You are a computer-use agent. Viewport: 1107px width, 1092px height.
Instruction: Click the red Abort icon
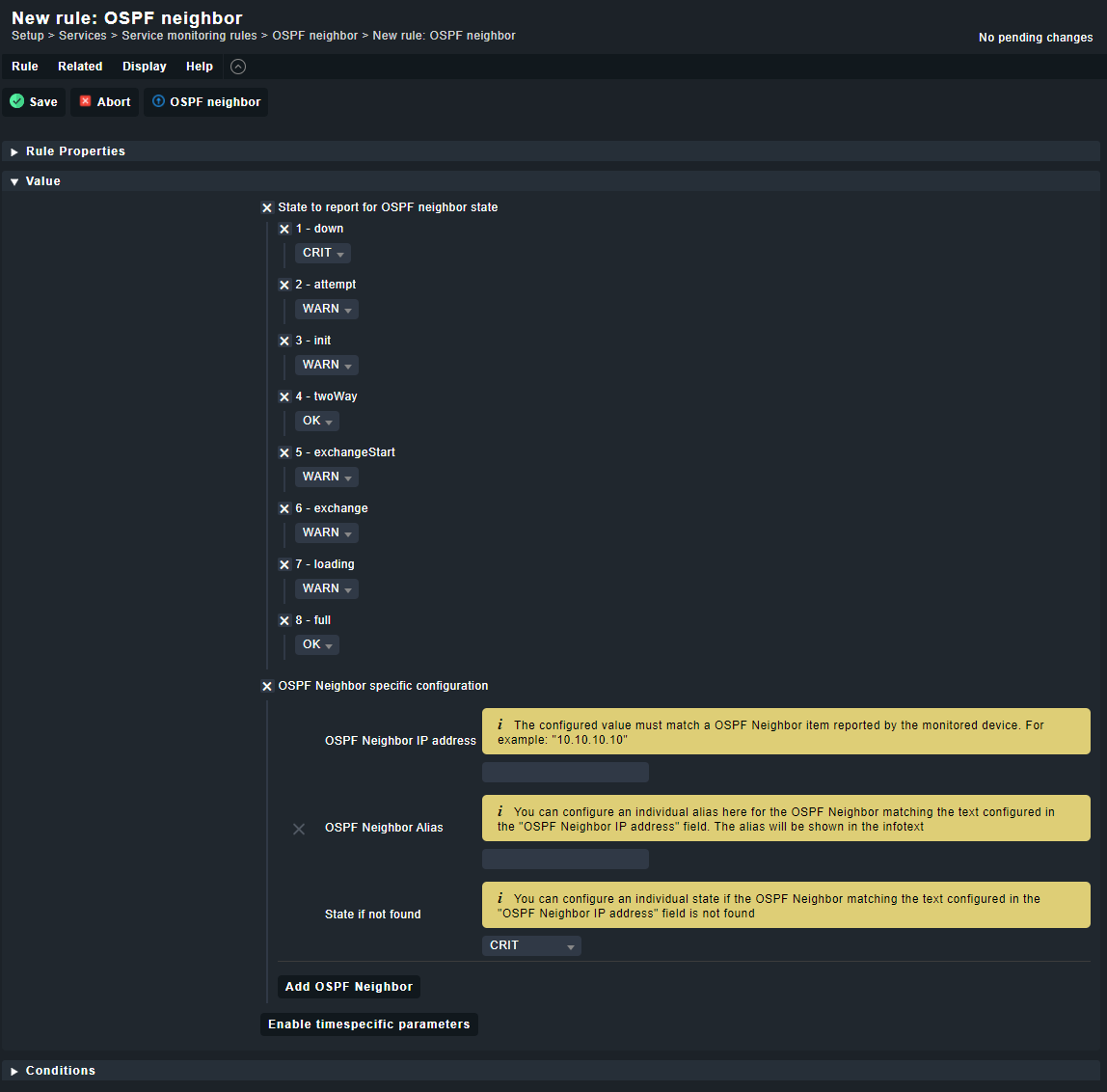(x=86, y=101)
